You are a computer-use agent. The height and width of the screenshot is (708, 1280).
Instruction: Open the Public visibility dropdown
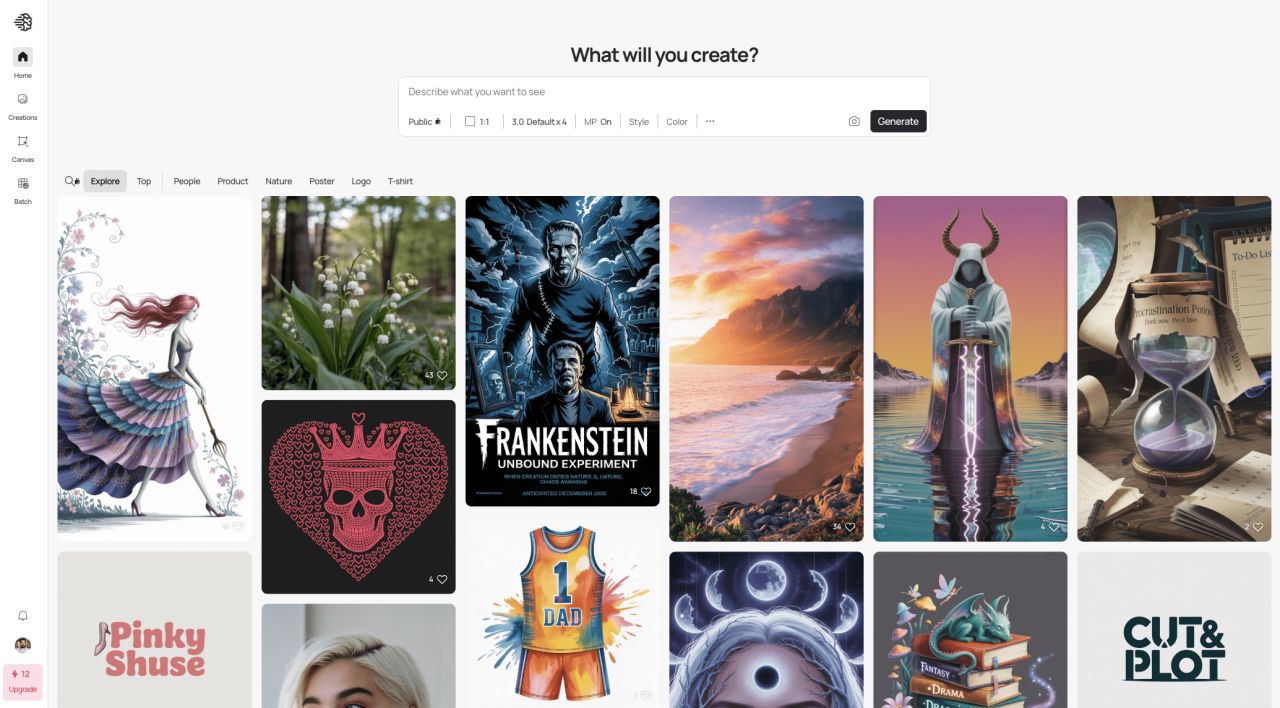coord(424,122)
